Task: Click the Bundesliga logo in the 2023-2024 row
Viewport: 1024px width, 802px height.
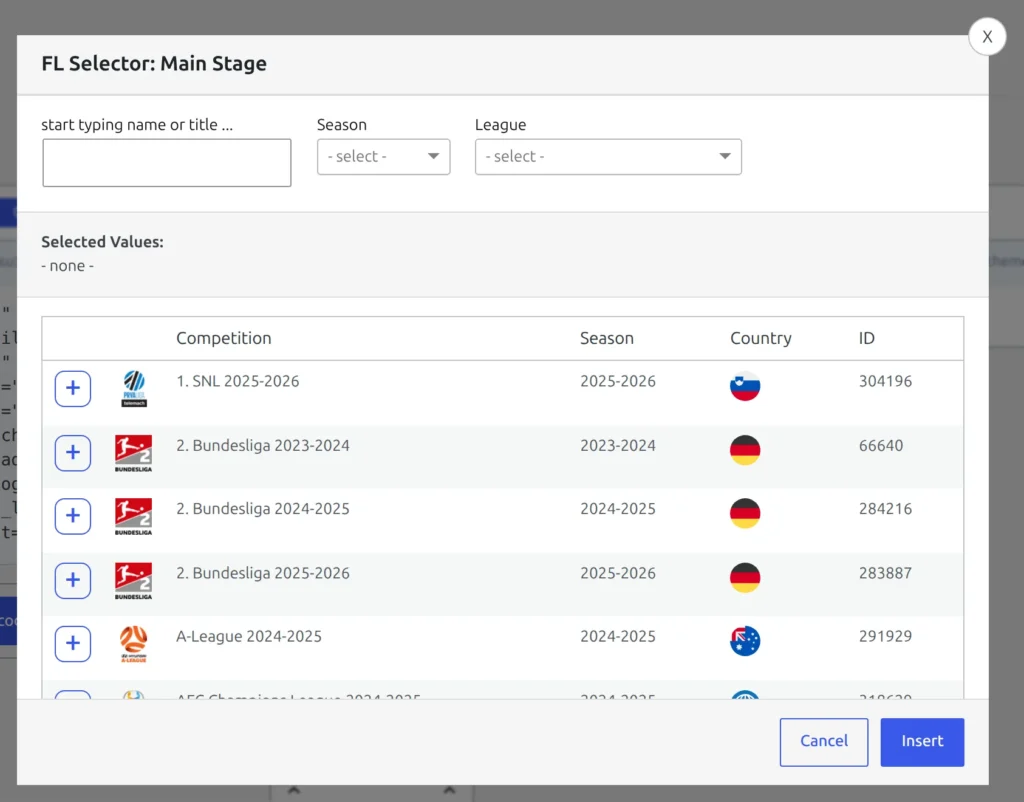Action: (x=133, y=453)
